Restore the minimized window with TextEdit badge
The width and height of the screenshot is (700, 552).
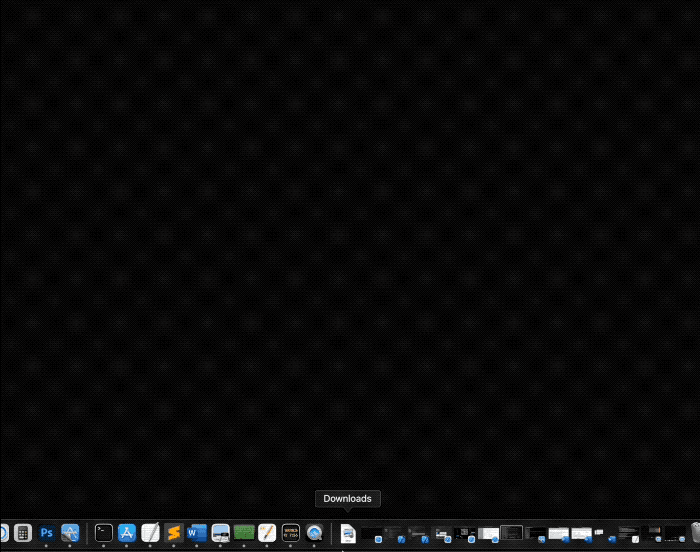coord(629,534)
